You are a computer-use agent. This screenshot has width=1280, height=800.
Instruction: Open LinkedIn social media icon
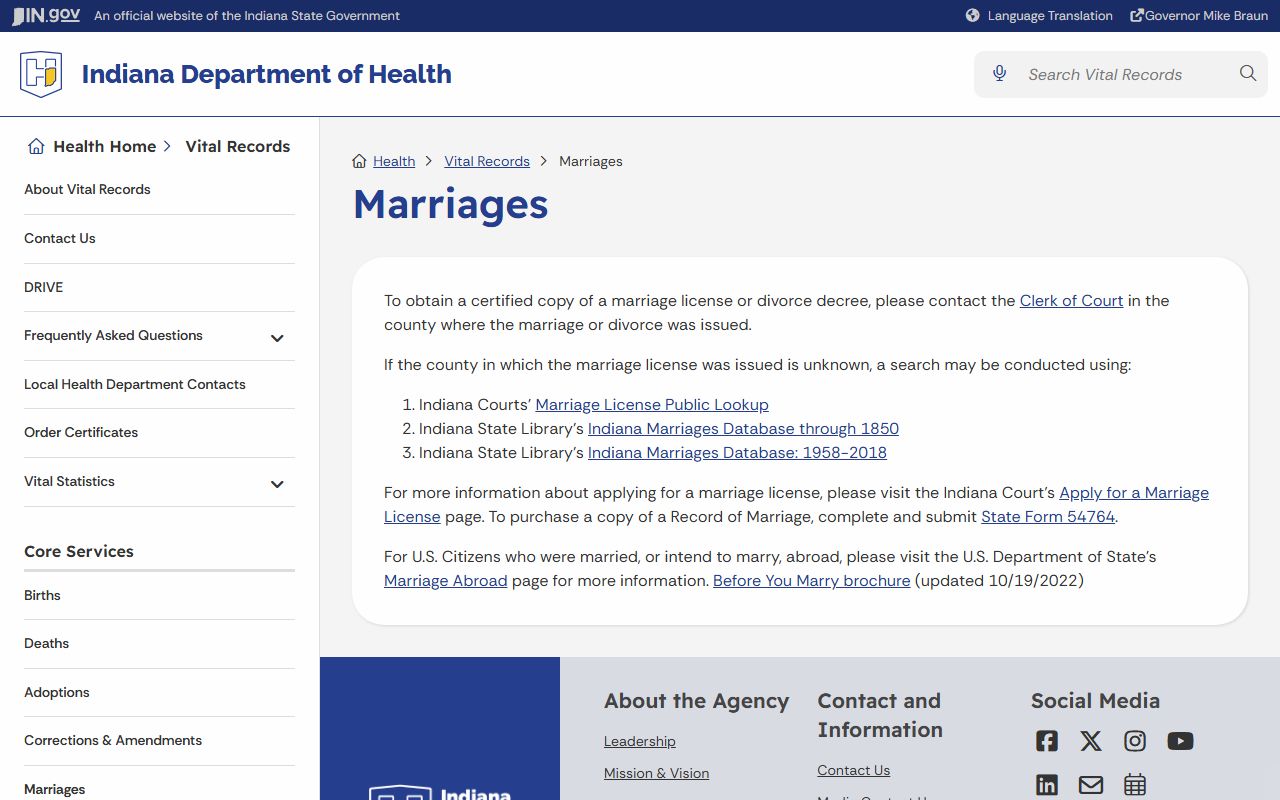tap(1047, 785)
